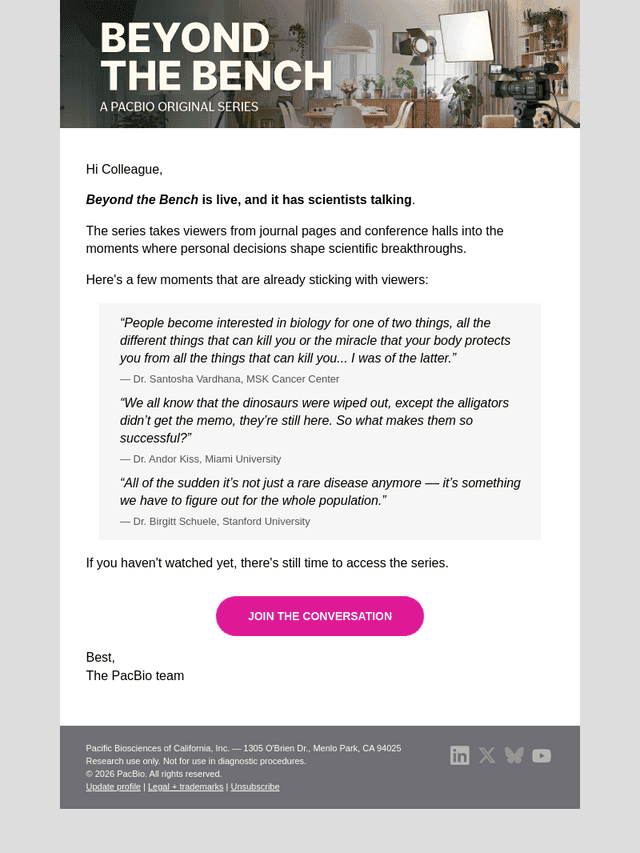Click the quote about dinosaurs and alligators
The height and width of the screenshot is (853, 640).
(314, 421)
